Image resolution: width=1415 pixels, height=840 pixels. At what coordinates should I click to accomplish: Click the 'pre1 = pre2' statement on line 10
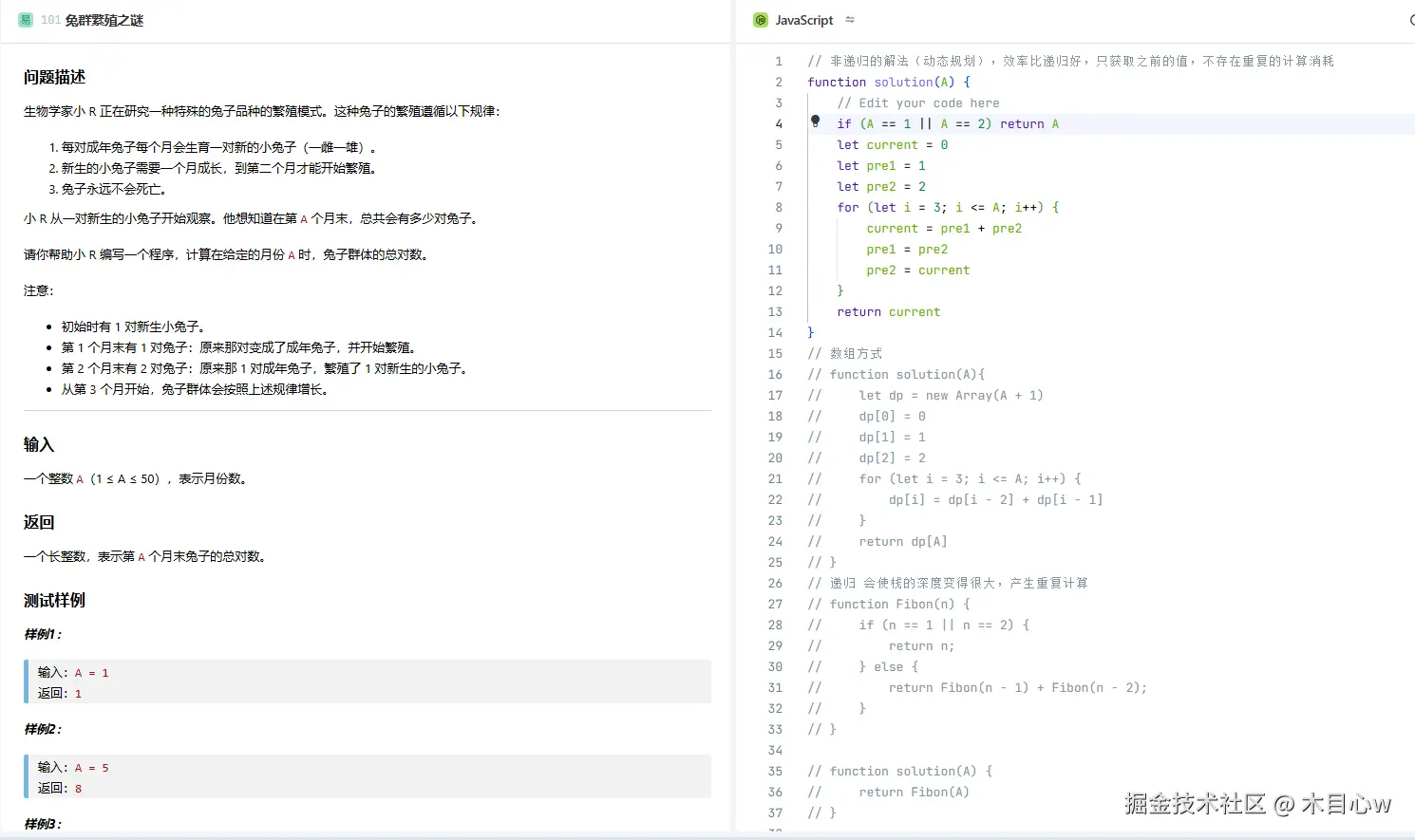coord(906,250)
